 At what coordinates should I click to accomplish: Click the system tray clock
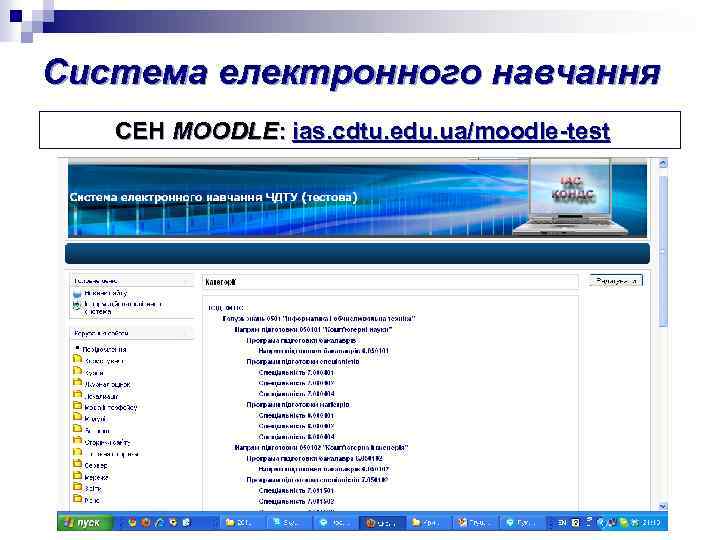click(652, 523)
